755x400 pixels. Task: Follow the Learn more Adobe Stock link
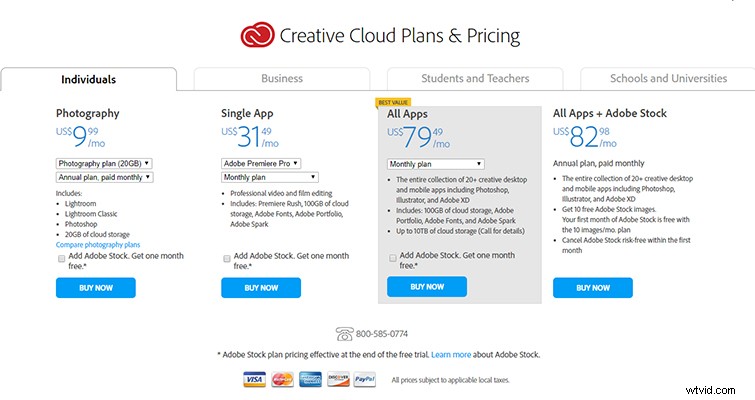[x=451, y=354]
